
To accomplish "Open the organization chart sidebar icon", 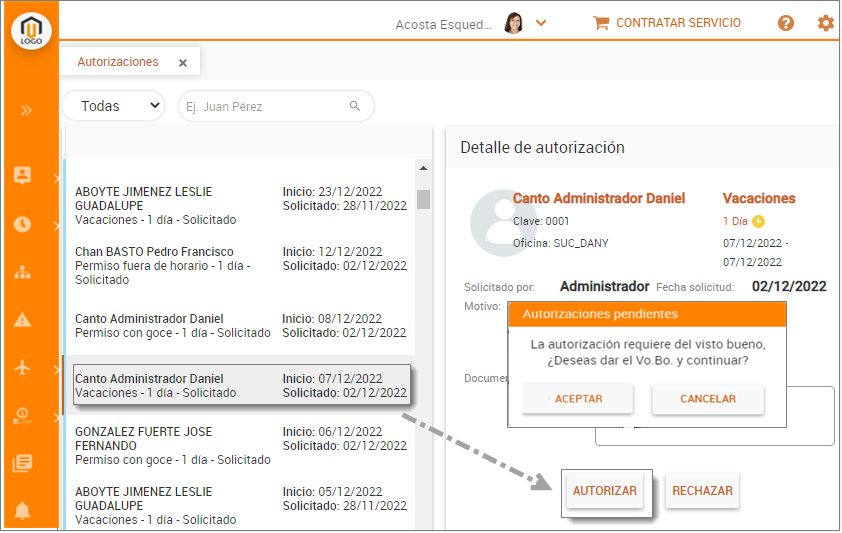I will 22,272.
